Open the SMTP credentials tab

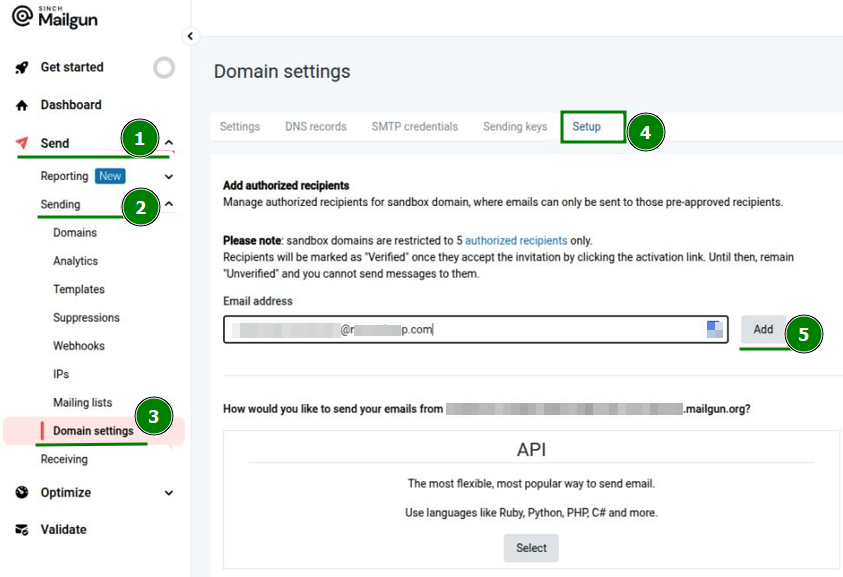pyautogui.click(x=415, y=126)
